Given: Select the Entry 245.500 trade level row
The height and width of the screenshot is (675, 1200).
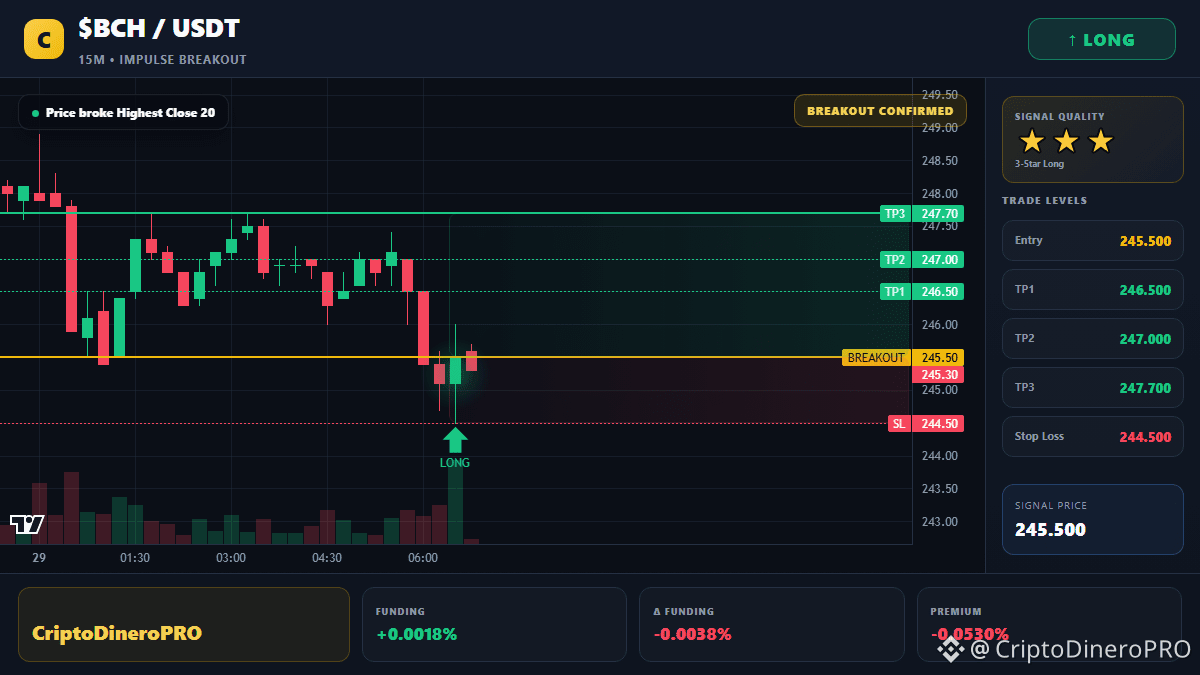Looking at the screenshot, I should (x=1093, y=240).
